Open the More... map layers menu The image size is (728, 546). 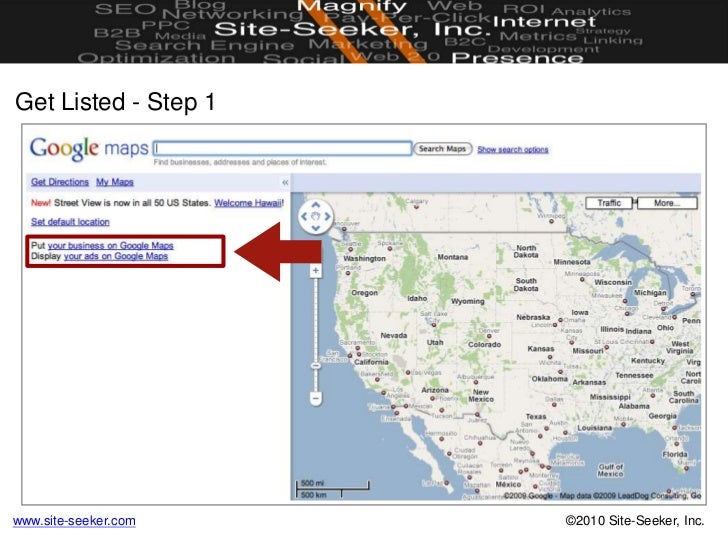pos(667,203)
